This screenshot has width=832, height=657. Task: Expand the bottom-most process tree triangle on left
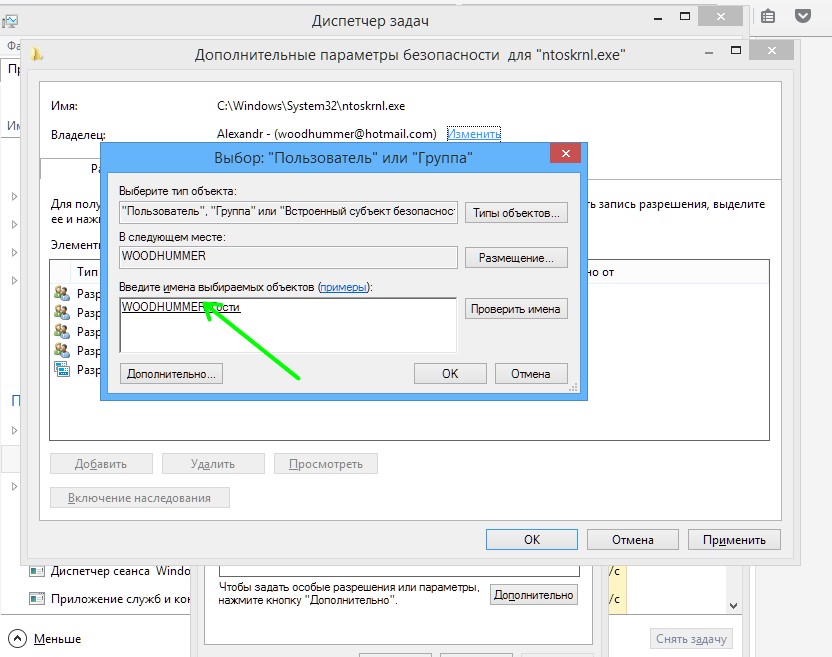[x=14, y=486]
